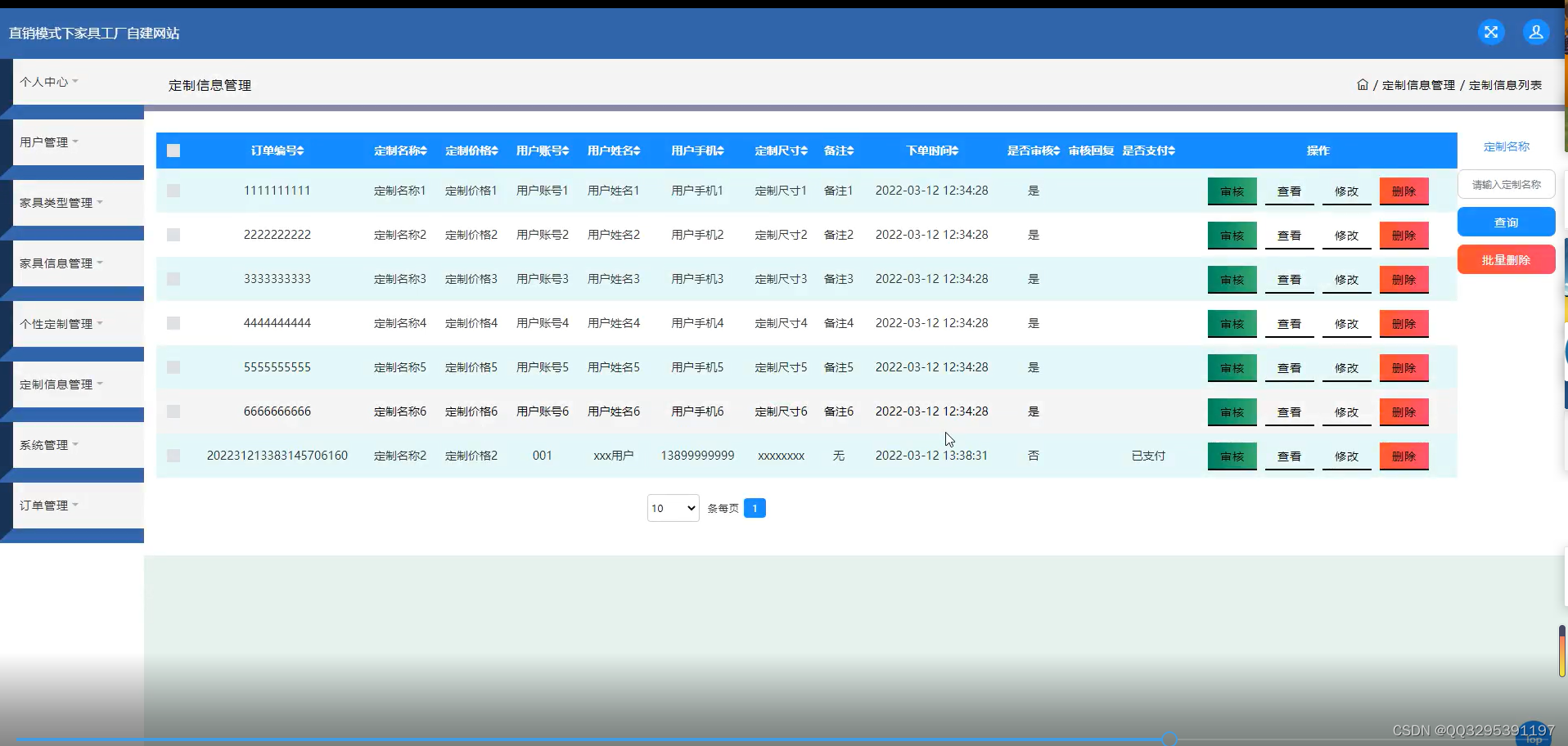Expand the 用户管理 sidebar menu
This screenshot has height=746, width=1568.
tap(79, 142)
